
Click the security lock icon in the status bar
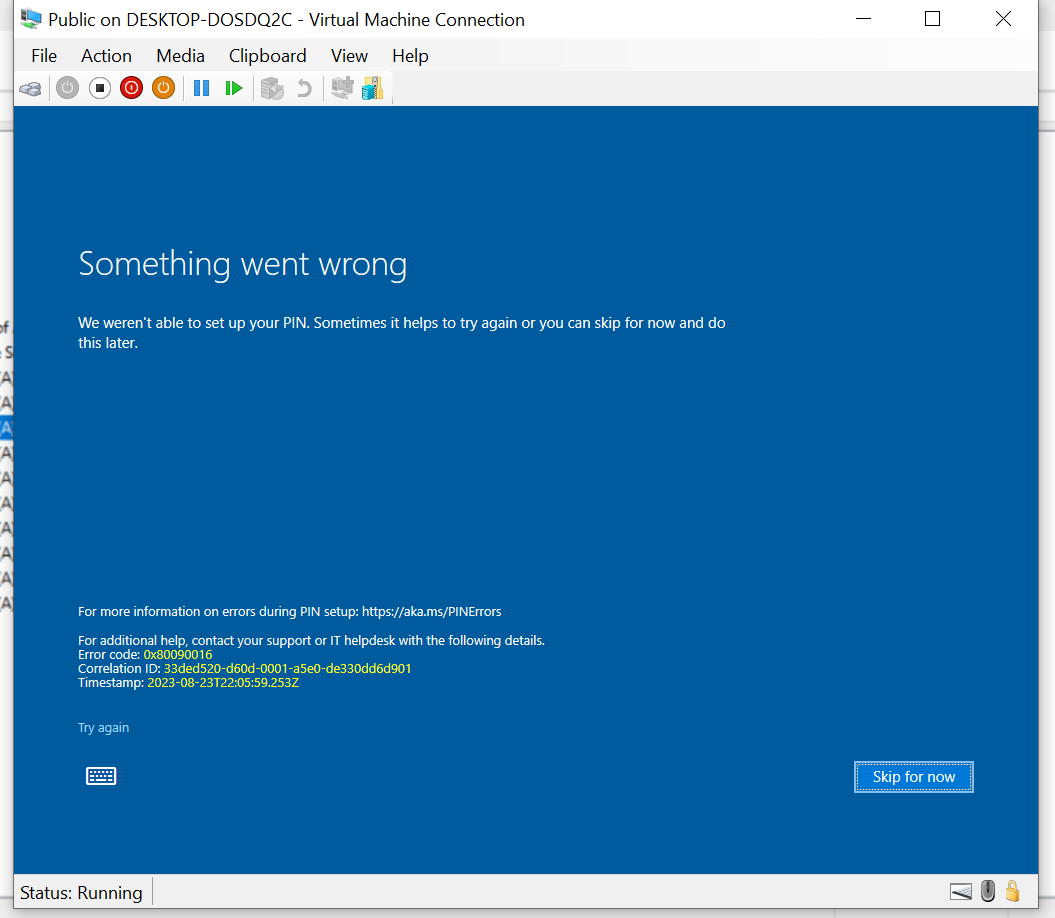[x=1013, y=891]
